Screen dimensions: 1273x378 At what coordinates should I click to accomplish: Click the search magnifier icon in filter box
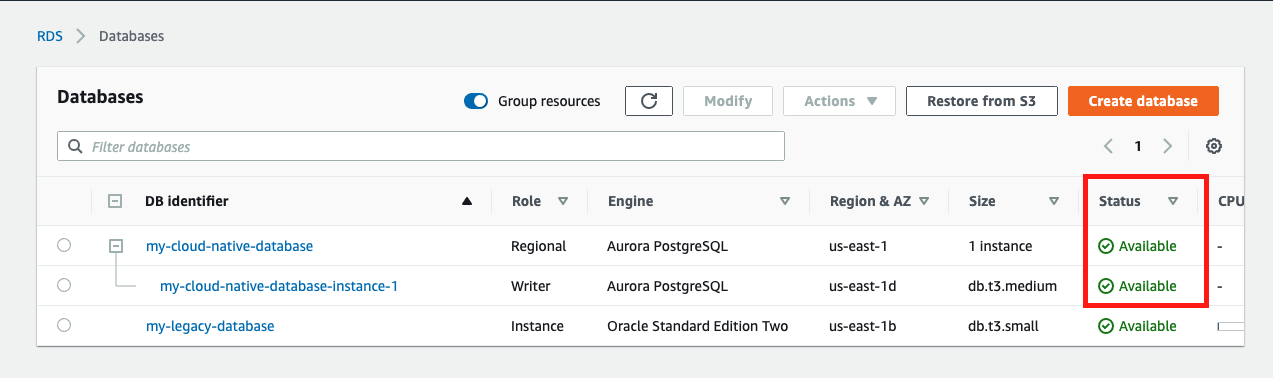pos(75,146)
